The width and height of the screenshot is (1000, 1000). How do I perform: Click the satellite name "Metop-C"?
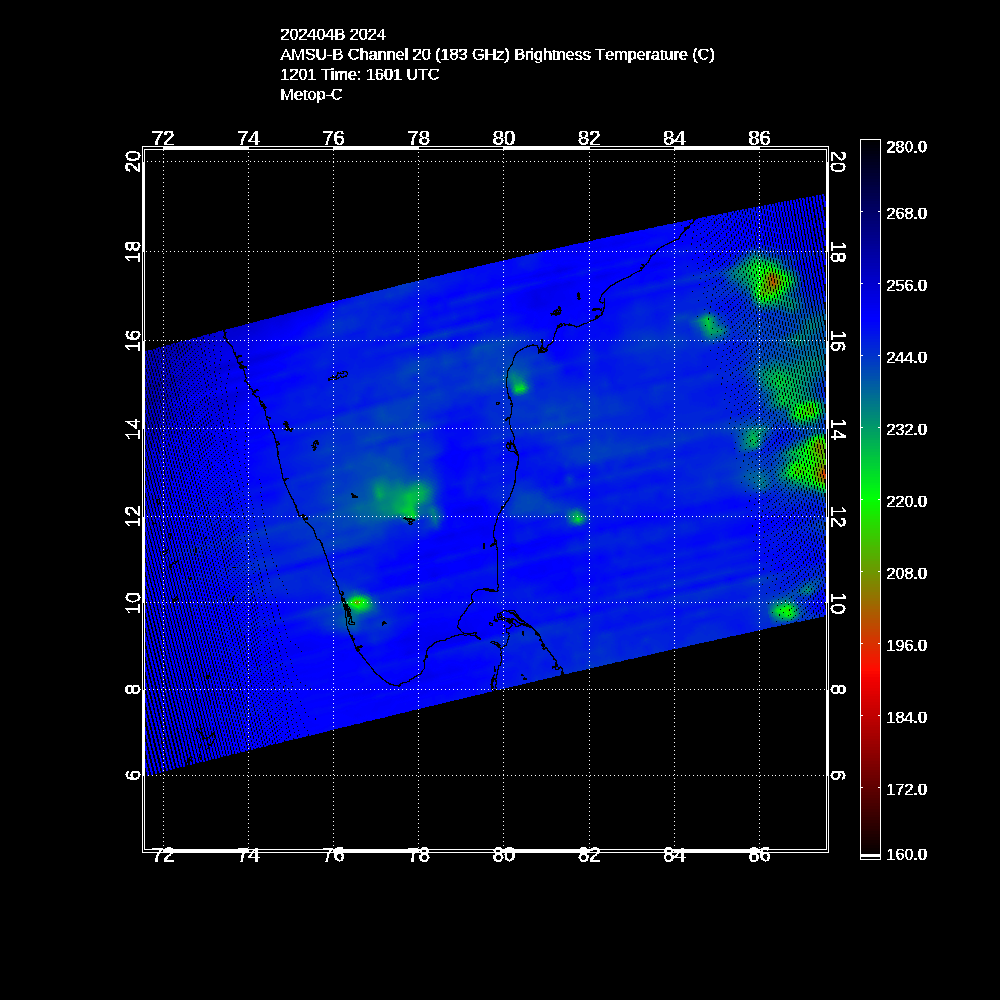[x=311, y=94]
